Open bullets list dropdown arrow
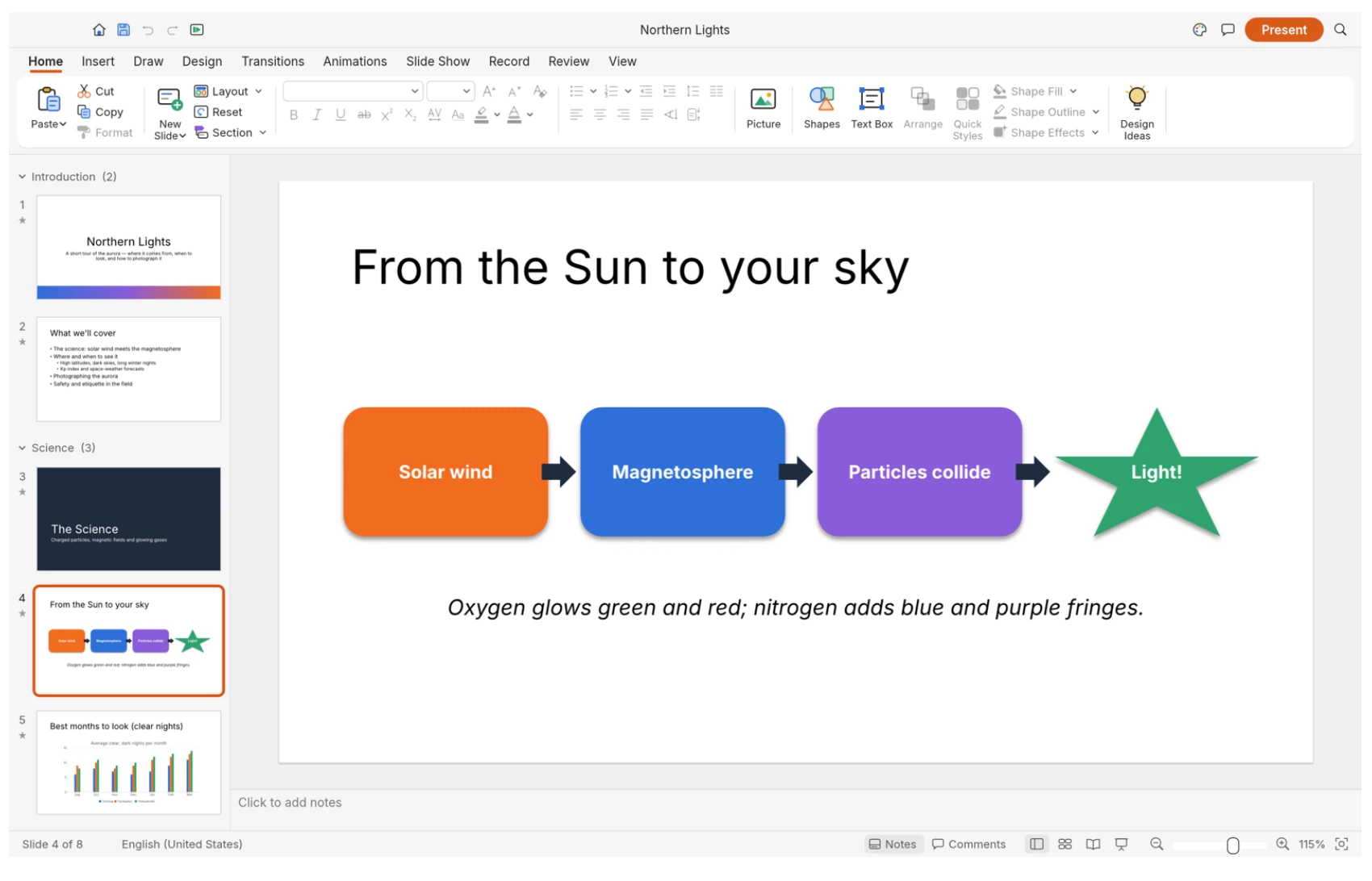1372x881 pixels. (593, 91)
